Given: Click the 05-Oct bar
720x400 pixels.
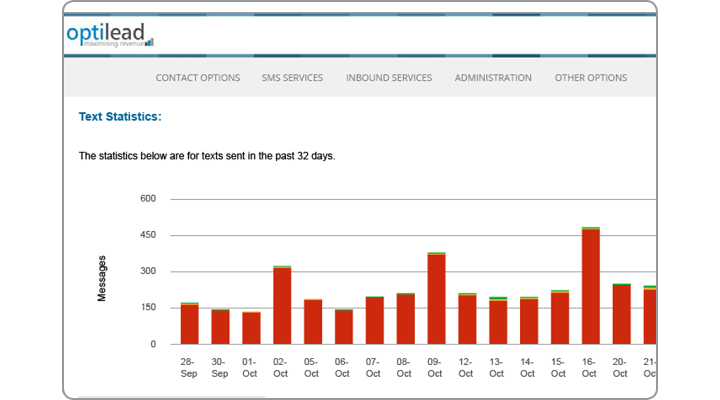Looking at the screenshot, I should [313, 321].
